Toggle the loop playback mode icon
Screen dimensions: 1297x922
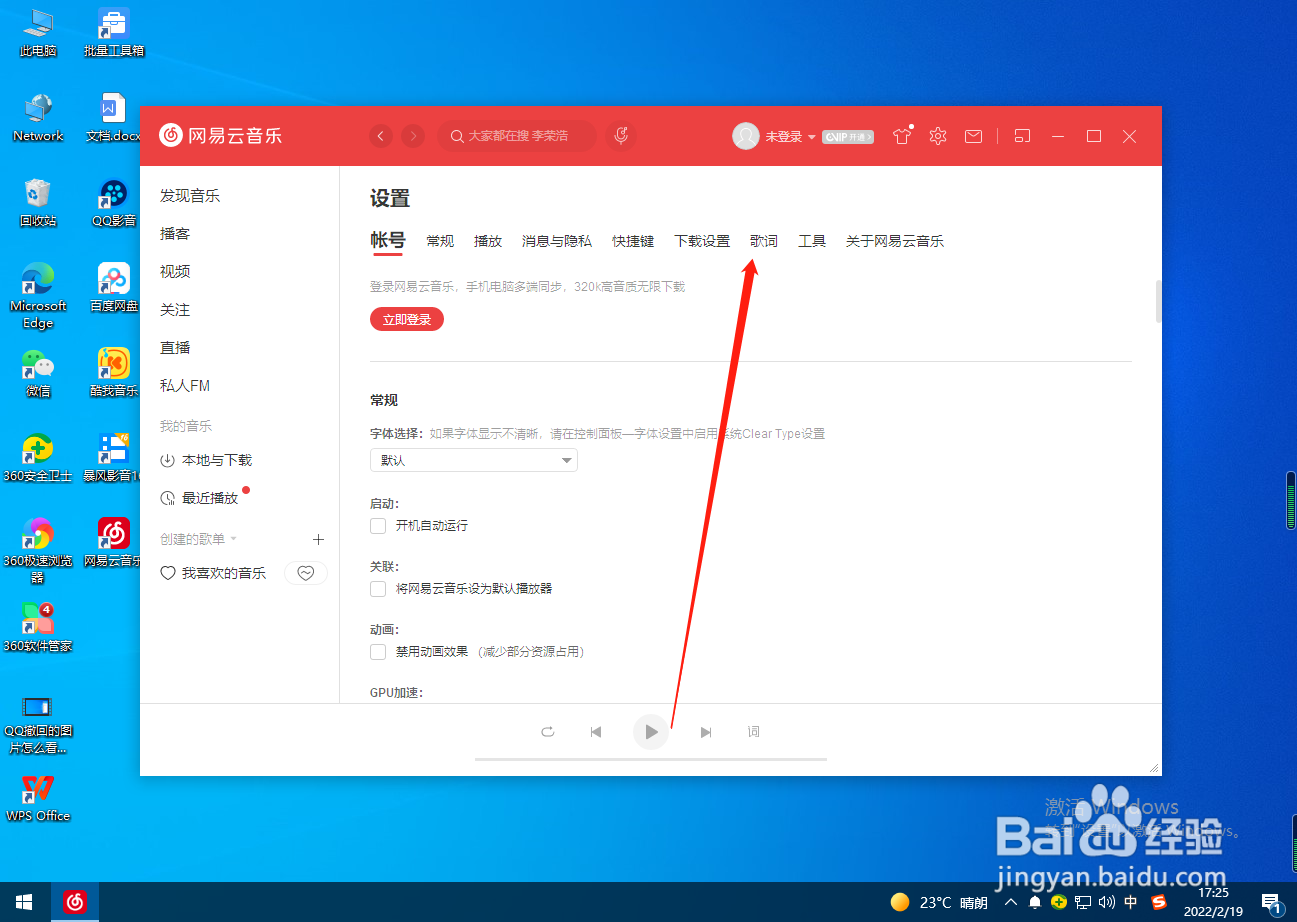tap(548, 732)
